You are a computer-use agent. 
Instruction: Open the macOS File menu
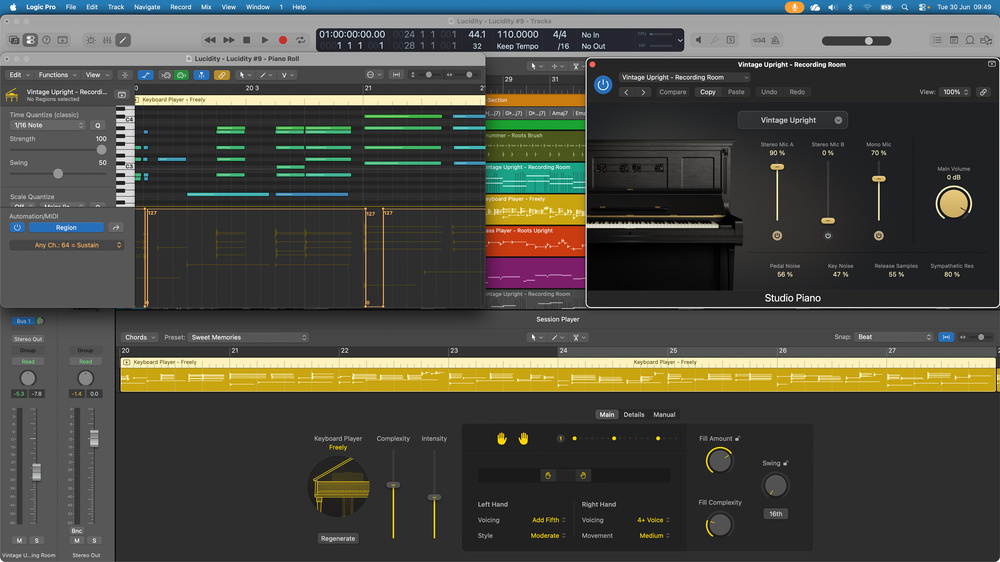tap(71, 7)
